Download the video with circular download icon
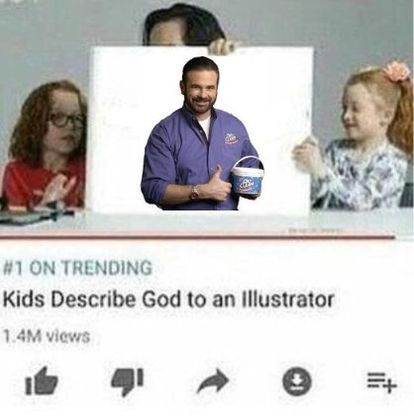This screenshot has width=414, height=416. [x=297, y=381]
